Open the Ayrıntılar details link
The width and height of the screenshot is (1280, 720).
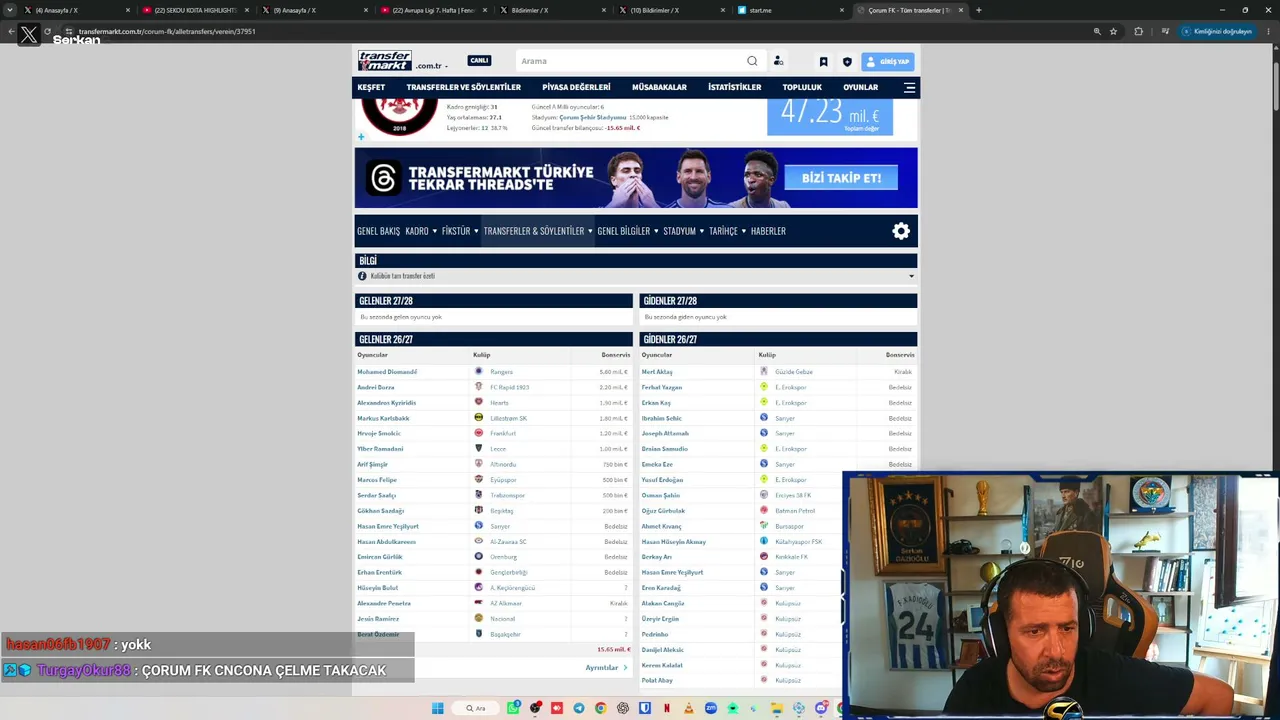pos(606,668)
